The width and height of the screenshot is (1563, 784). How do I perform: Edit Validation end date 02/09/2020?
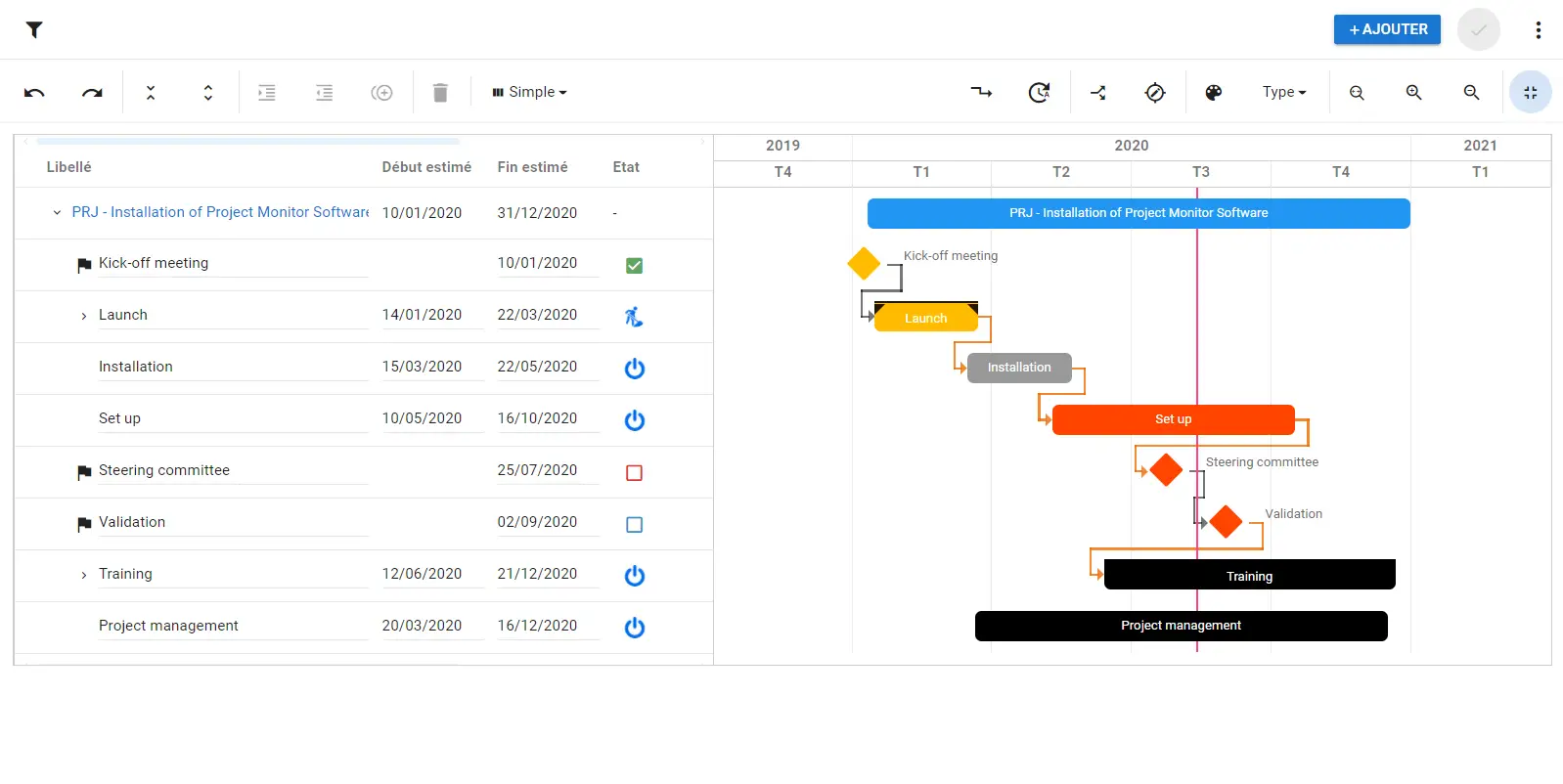[548, 522]
